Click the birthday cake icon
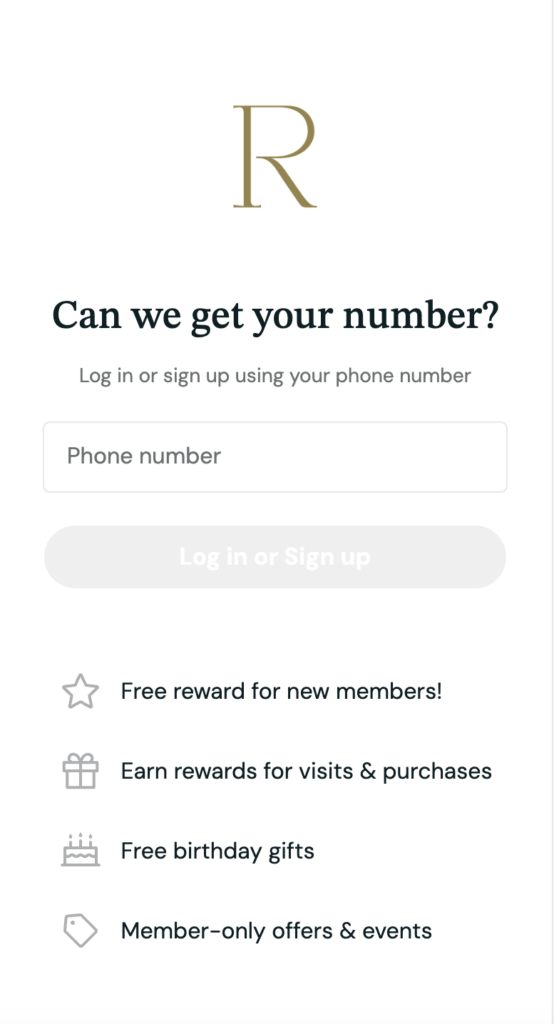The height and width of the screenshot is (1024, 554). click(80, 850)
